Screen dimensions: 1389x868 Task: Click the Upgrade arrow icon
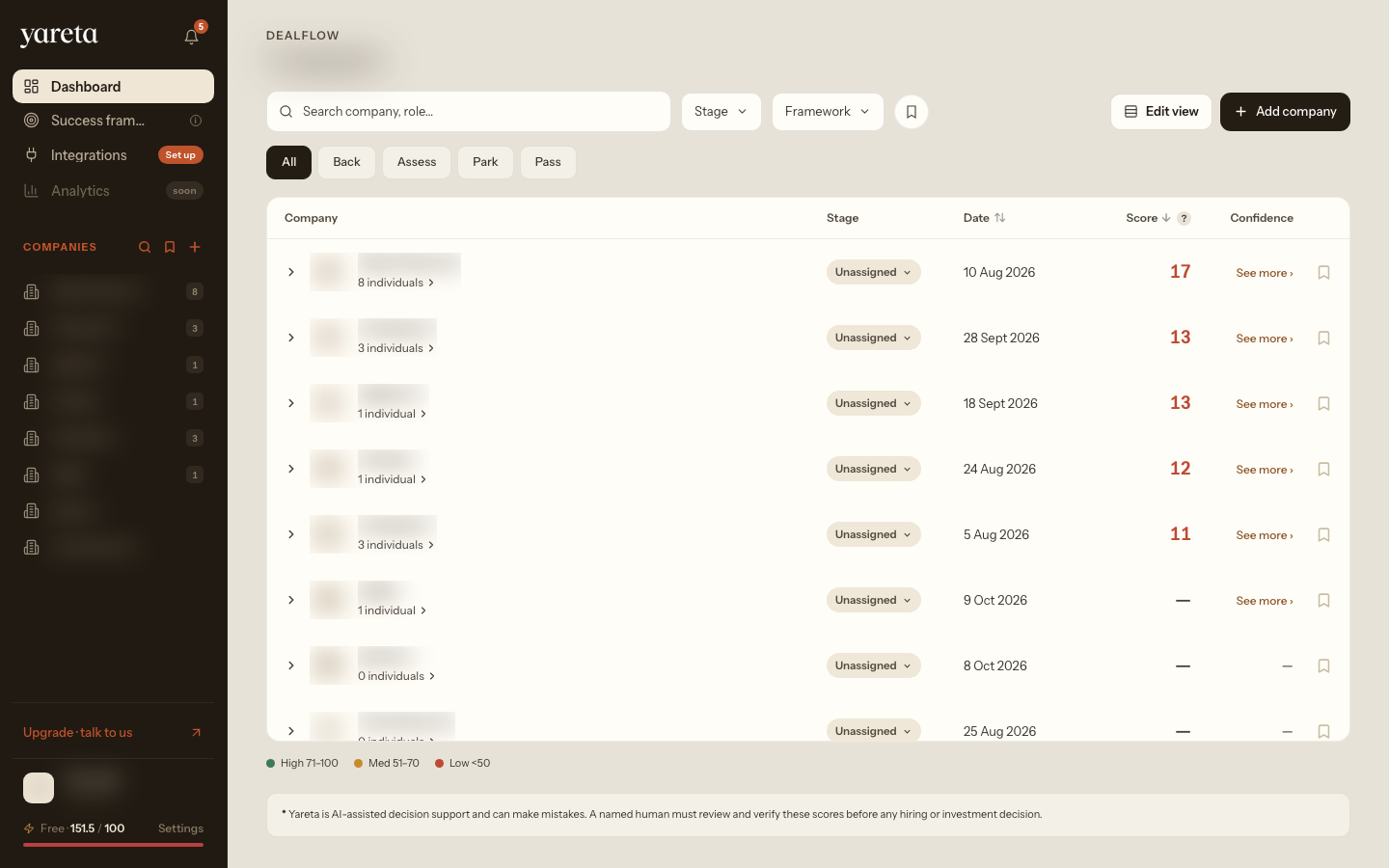[196, 733]
